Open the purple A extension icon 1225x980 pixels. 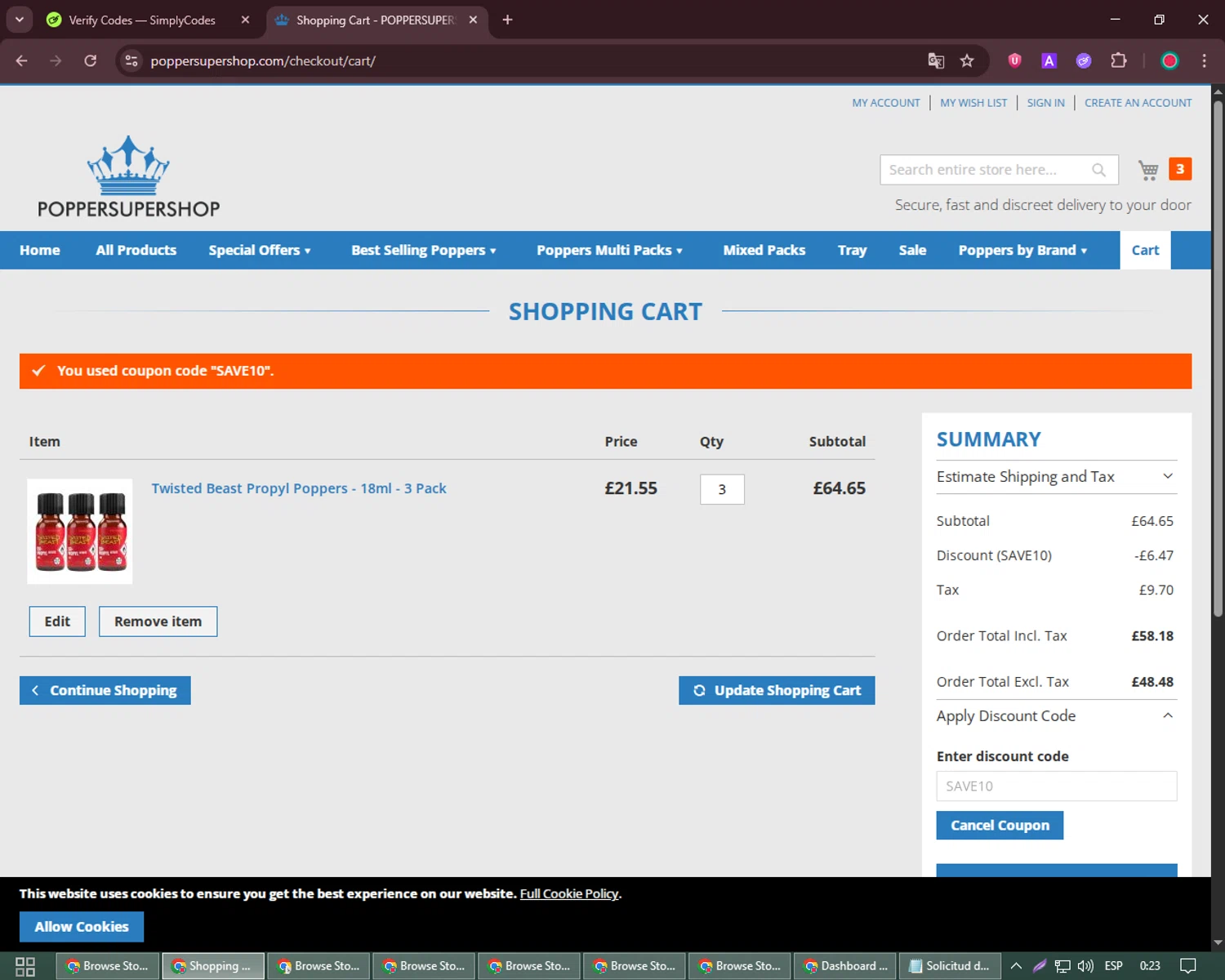1049,60
